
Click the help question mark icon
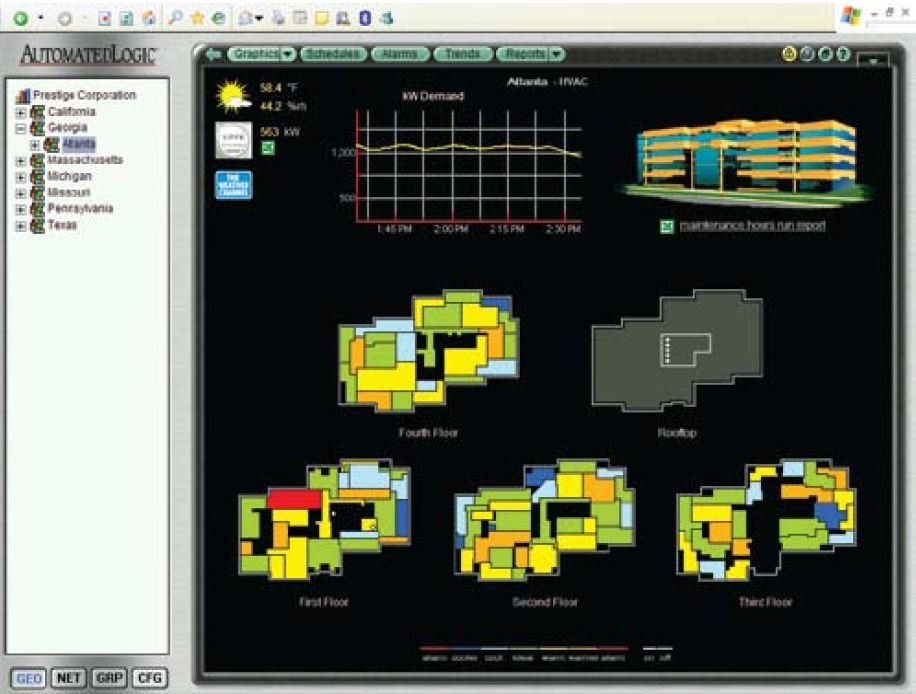(x=842, y=54)
